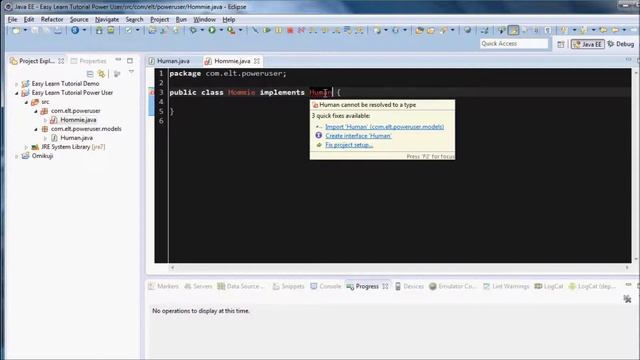Click the New file toolbar icon

(x=16, y=30)
